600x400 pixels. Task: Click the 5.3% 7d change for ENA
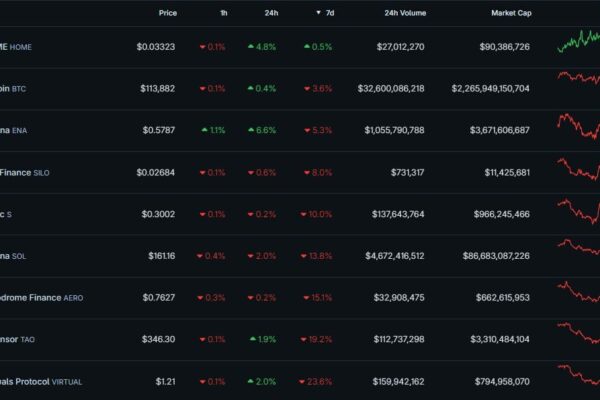click(x=318, y=130)
